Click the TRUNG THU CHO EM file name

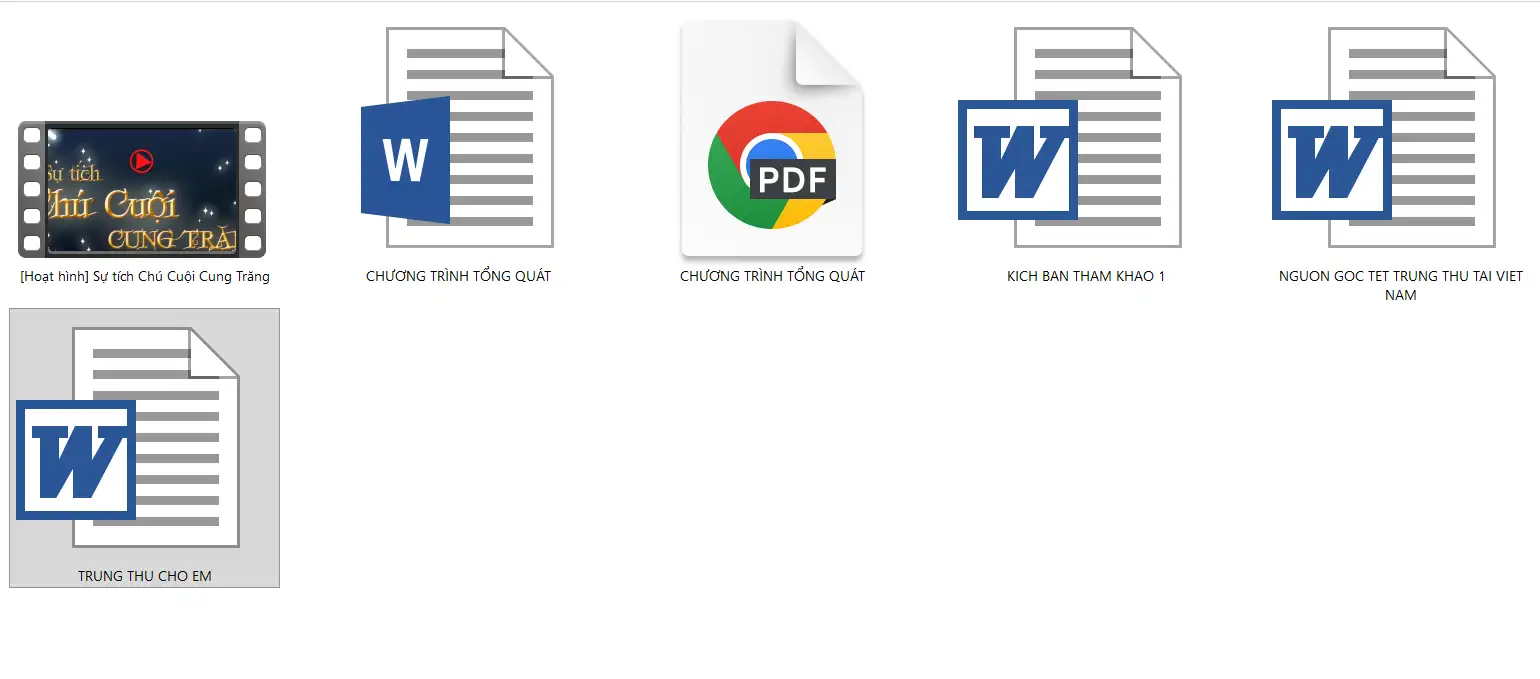coord(145,576)
